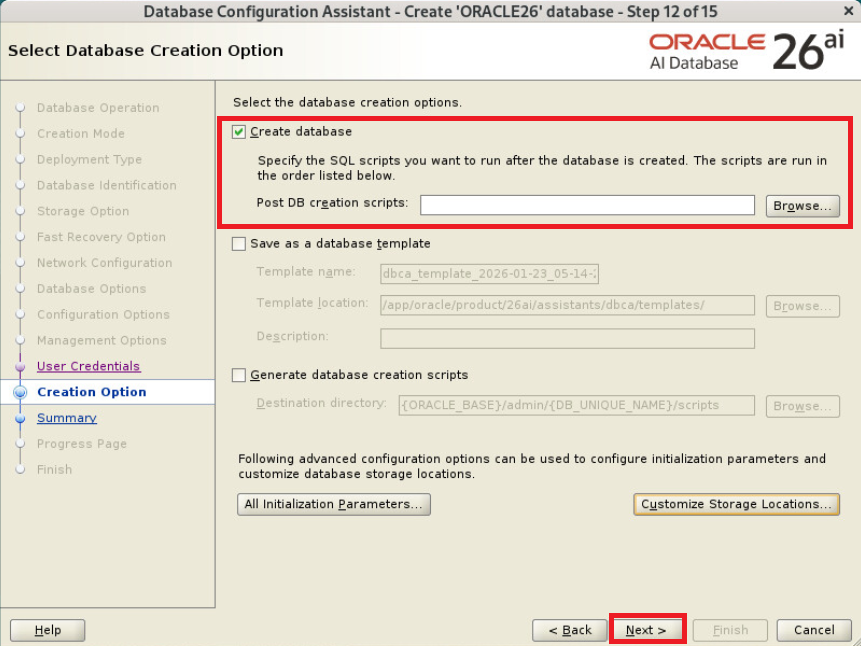Cancel the database configuration wizard

[814, 630]
